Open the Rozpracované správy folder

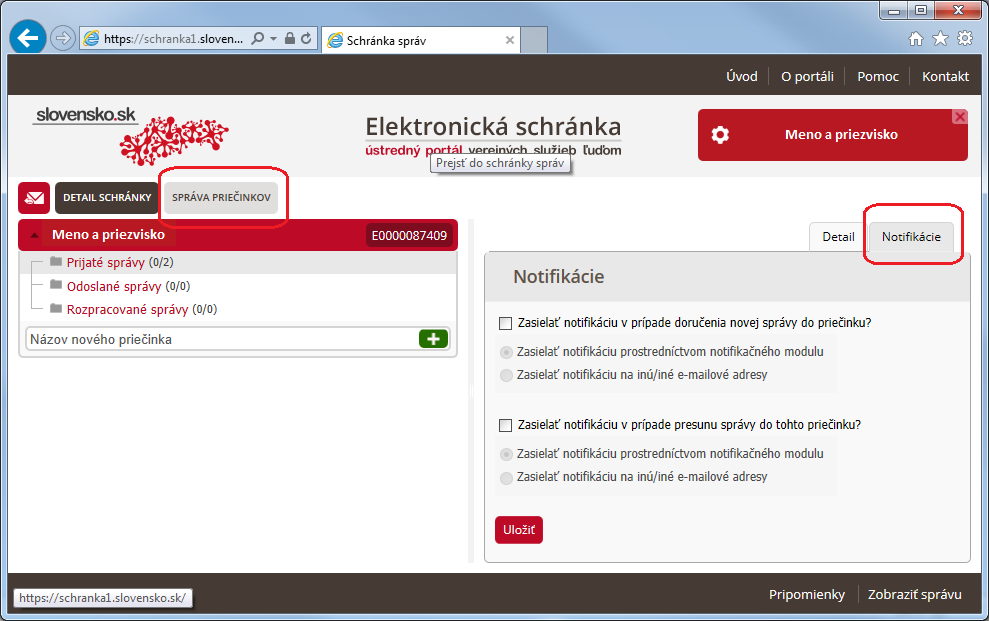click(127, 310)
